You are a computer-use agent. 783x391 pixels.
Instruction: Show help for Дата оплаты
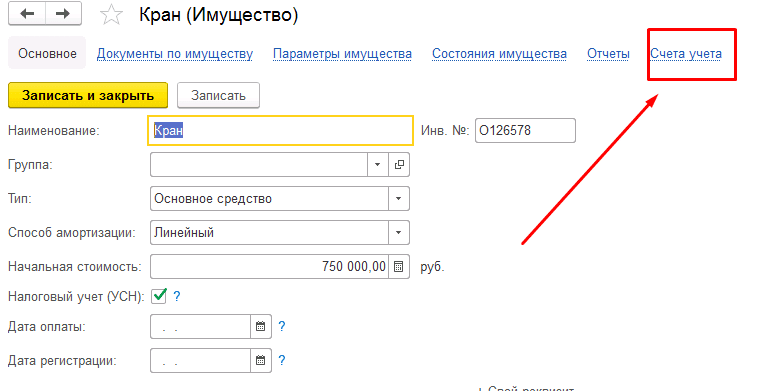pyautogui.click(x=282, y=327)
